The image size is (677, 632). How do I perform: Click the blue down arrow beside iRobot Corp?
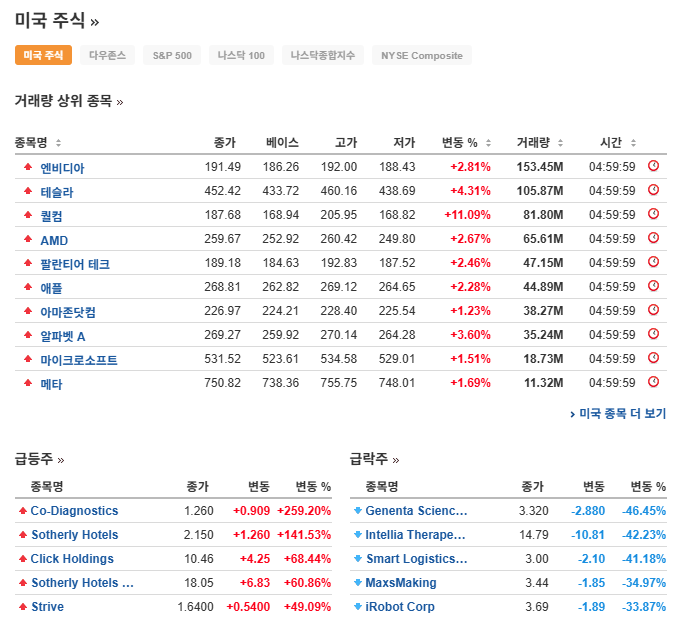358,607
